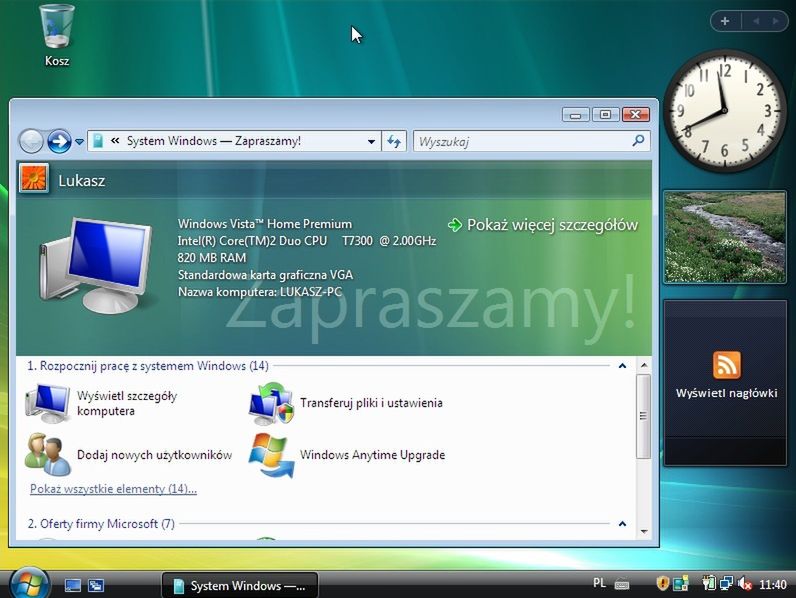The height and width of the screenshot is (598, 796).
Task: Click the Nazwa komputera: LUKASZ-PC text
Action: (259, 292)
